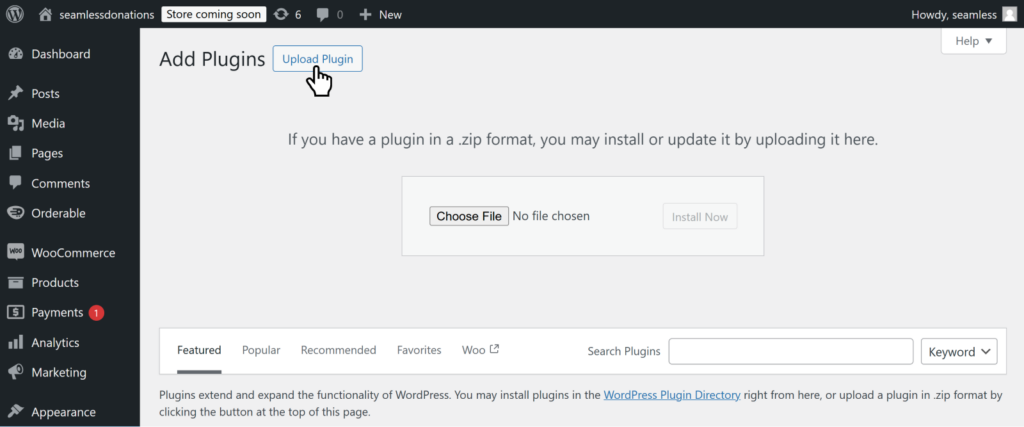Click the seamlessdonations site name
1024x427 pixels.
tap(106, 14)
